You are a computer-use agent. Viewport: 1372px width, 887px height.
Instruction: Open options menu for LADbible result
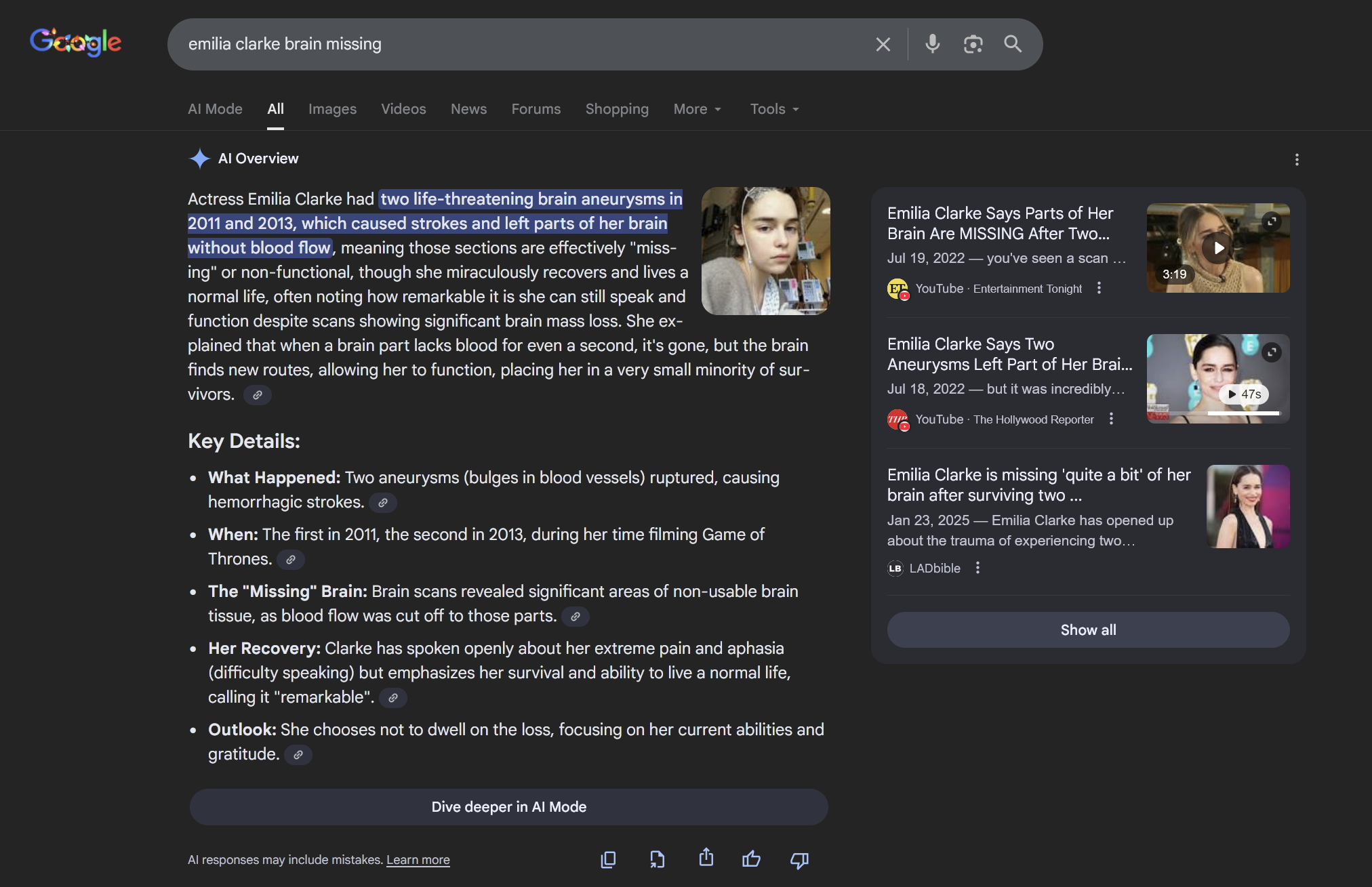977,568
